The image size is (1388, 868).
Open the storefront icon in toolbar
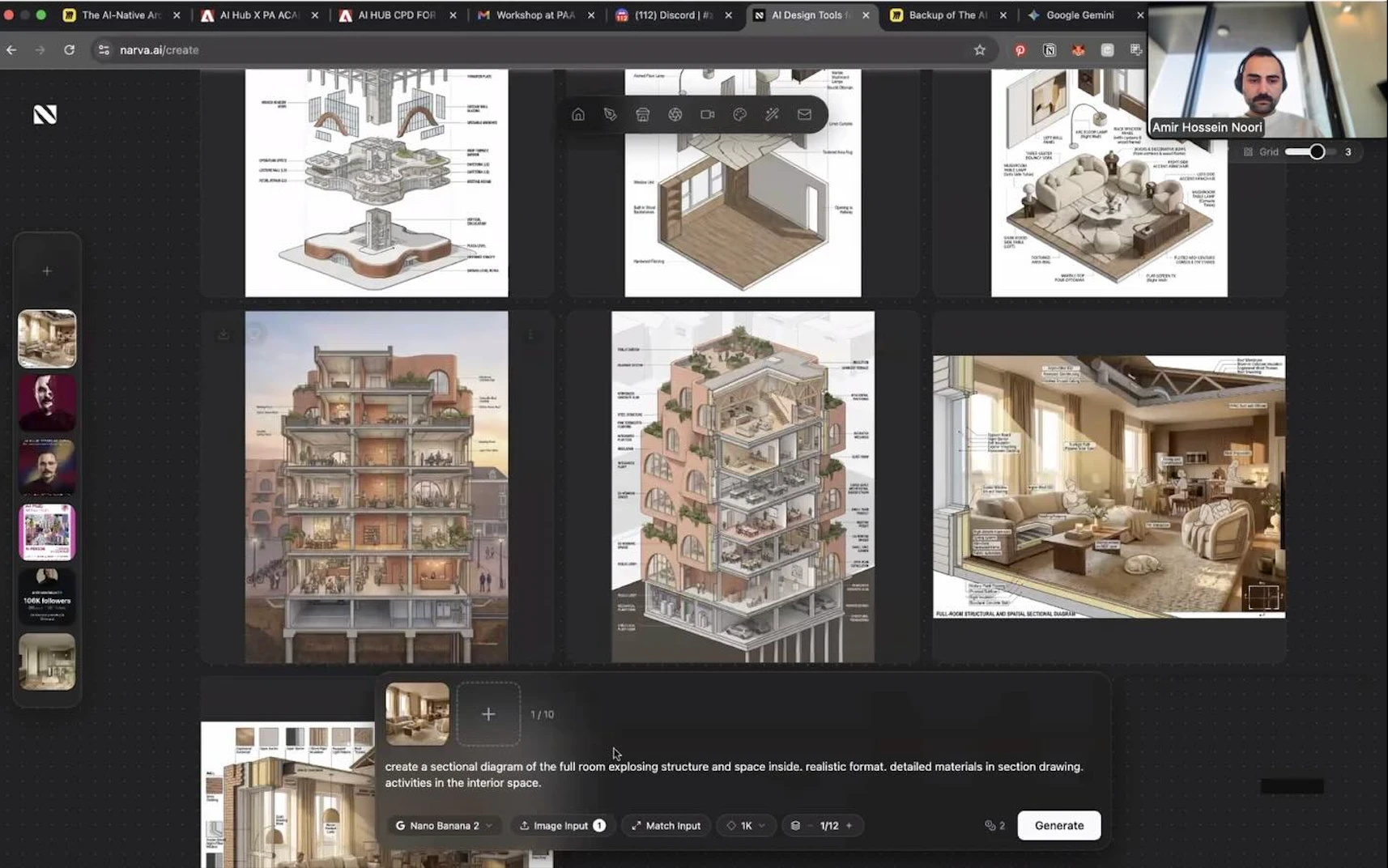(x=643, y=115)
